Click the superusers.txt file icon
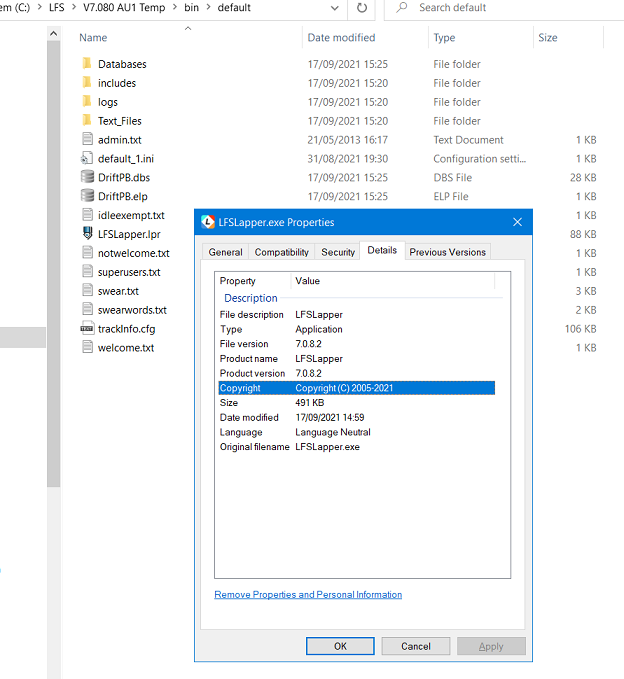Viewport: 624px width, 679px height. tap(87, 272)
